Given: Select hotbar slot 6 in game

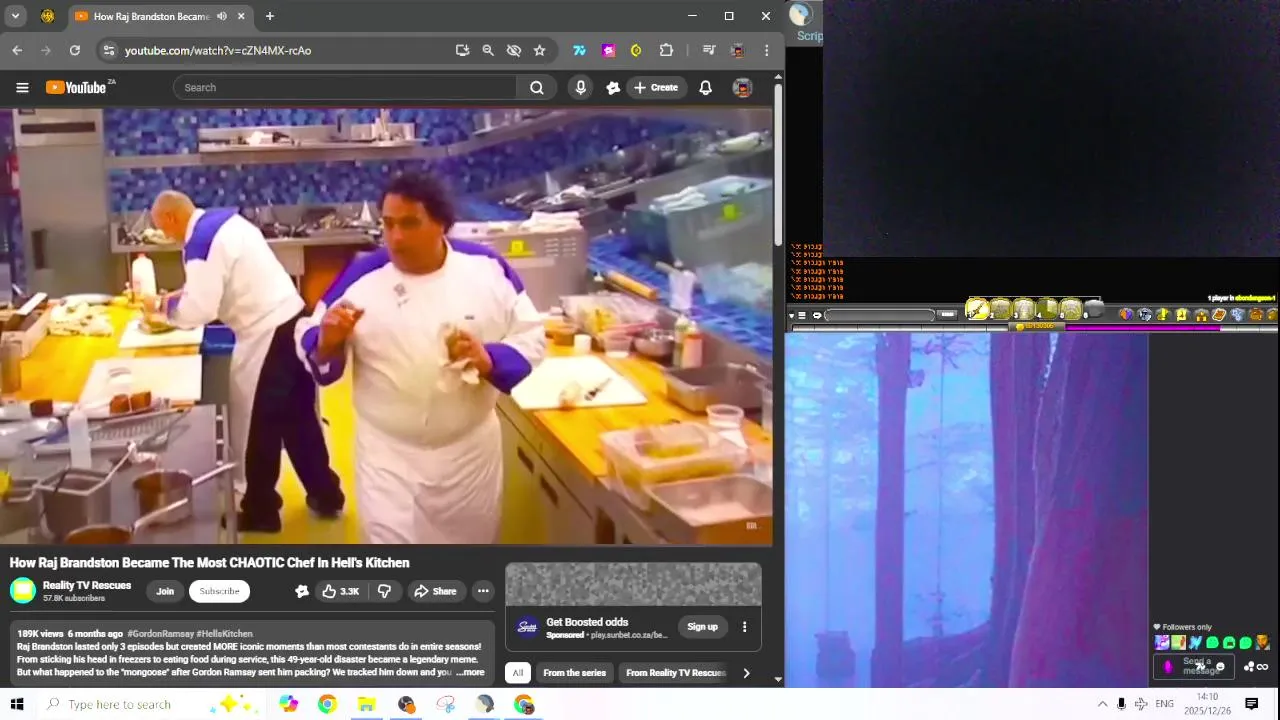Looking at the screenshot, I should coord(1093,310).
